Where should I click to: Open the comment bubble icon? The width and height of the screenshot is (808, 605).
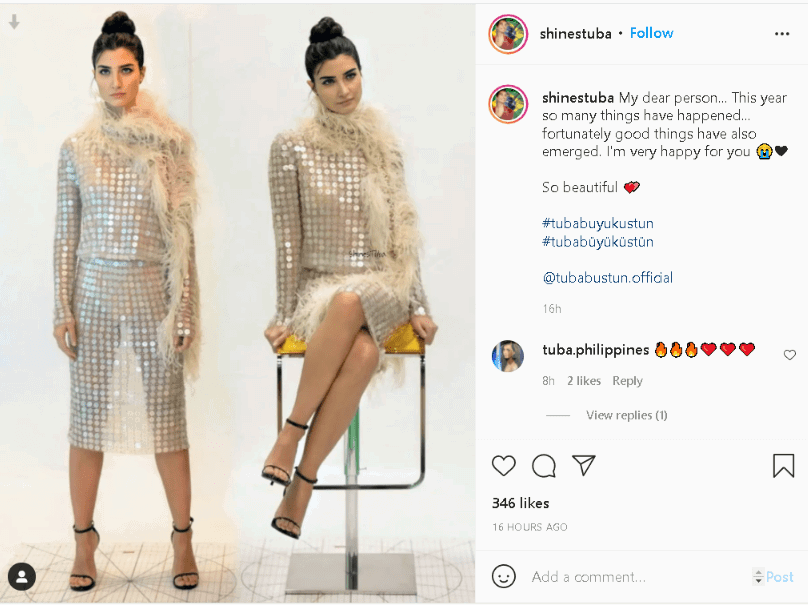544,466
